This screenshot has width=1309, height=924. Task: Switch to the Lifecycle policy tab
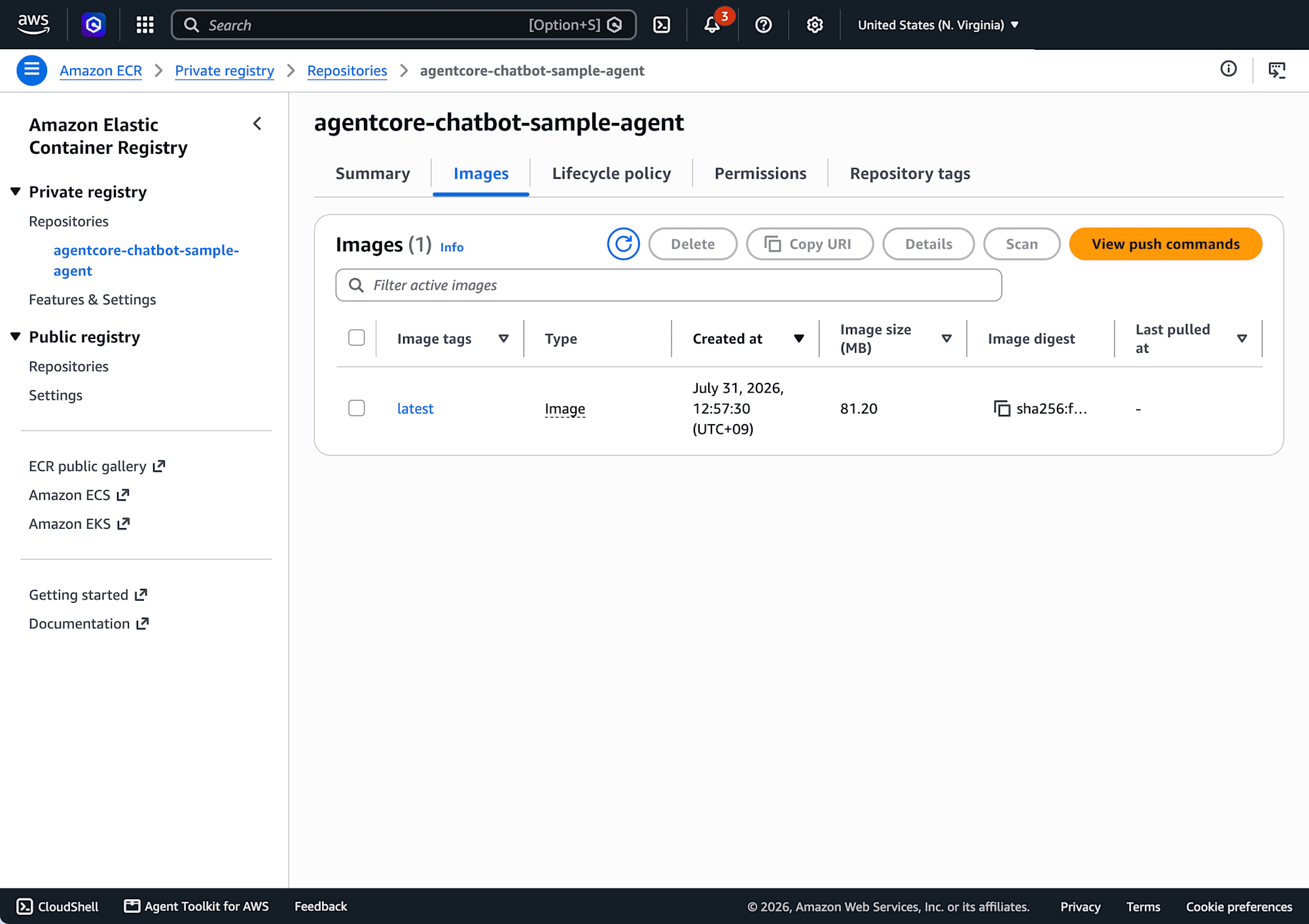point(611,173)
